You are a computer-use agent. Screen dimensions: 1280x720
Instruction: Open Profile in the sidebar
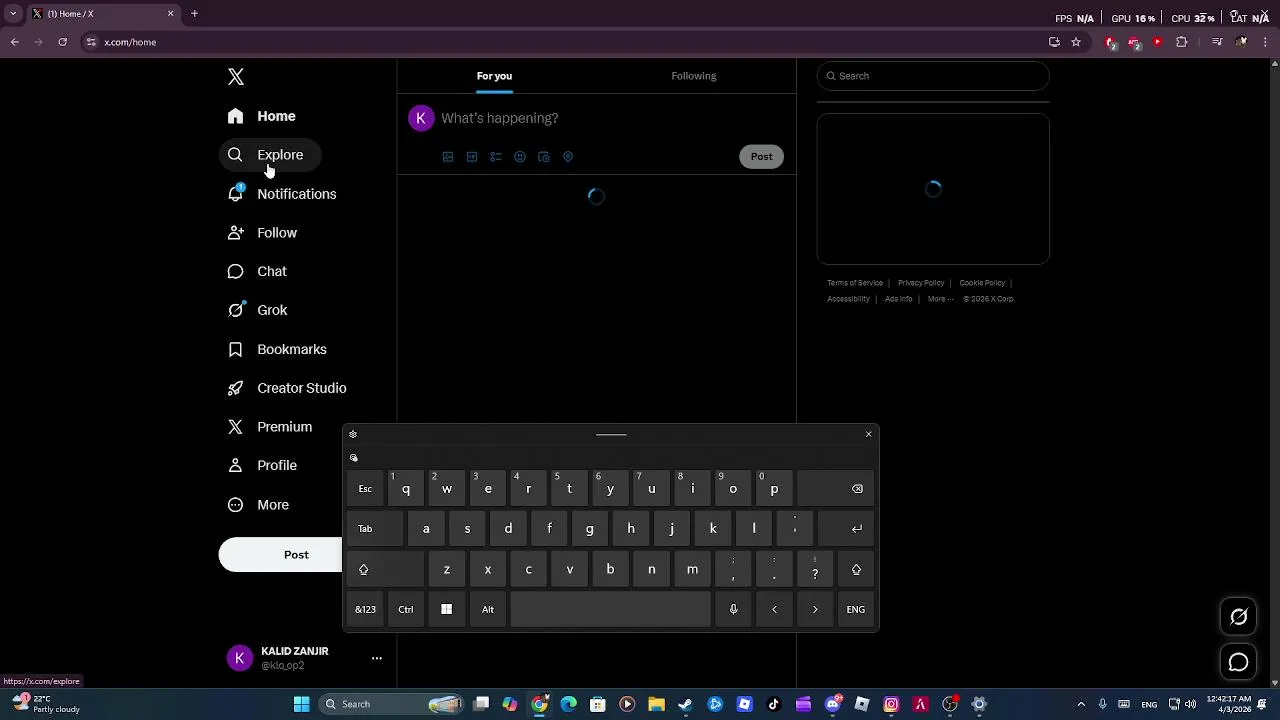click(x=263, y=466)
